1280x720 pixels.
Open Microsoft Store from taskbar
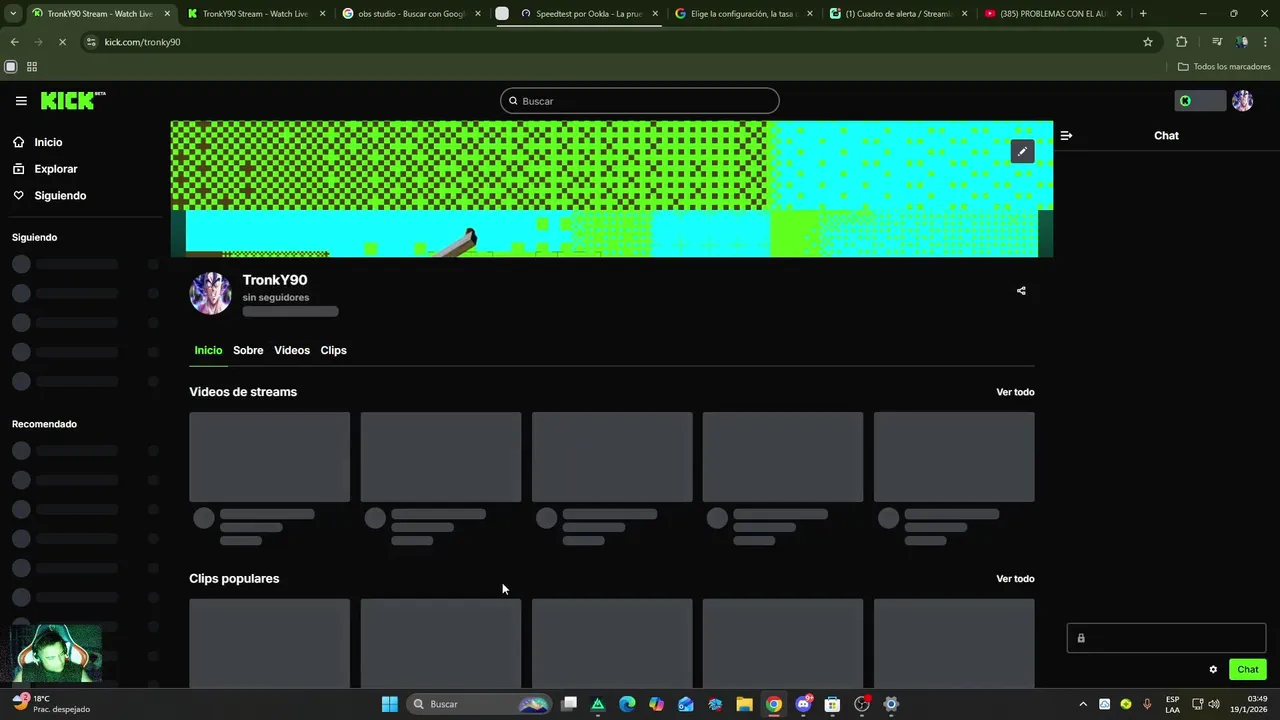click(832, 704)
